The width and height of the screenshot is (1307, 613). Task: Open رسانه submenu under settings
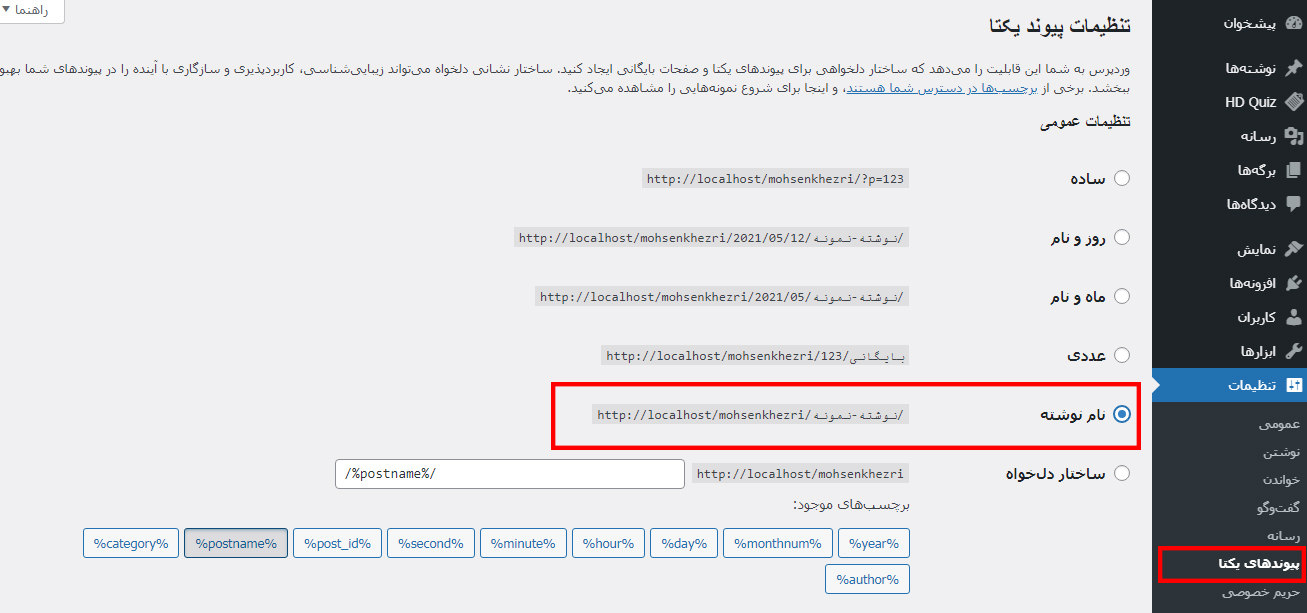pos(1282,536)
